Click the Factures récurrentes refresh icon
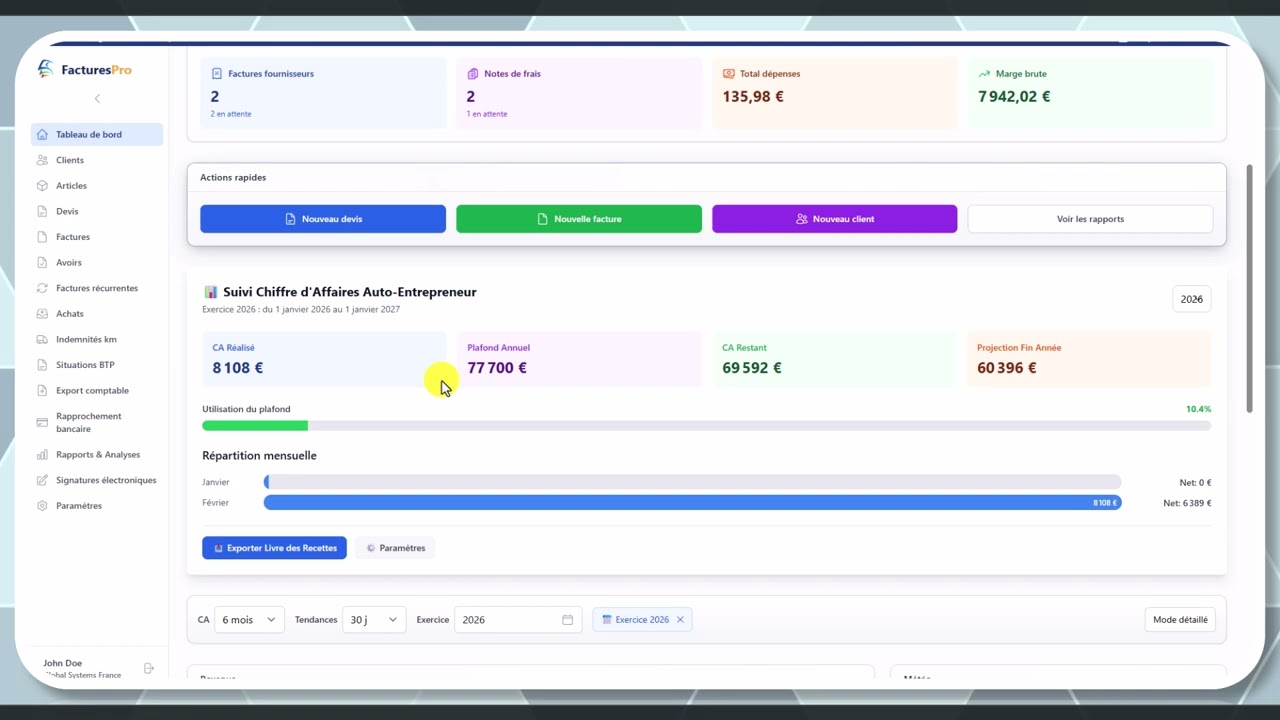Viewport: 1280px width, 720px height. pos(42,288)
